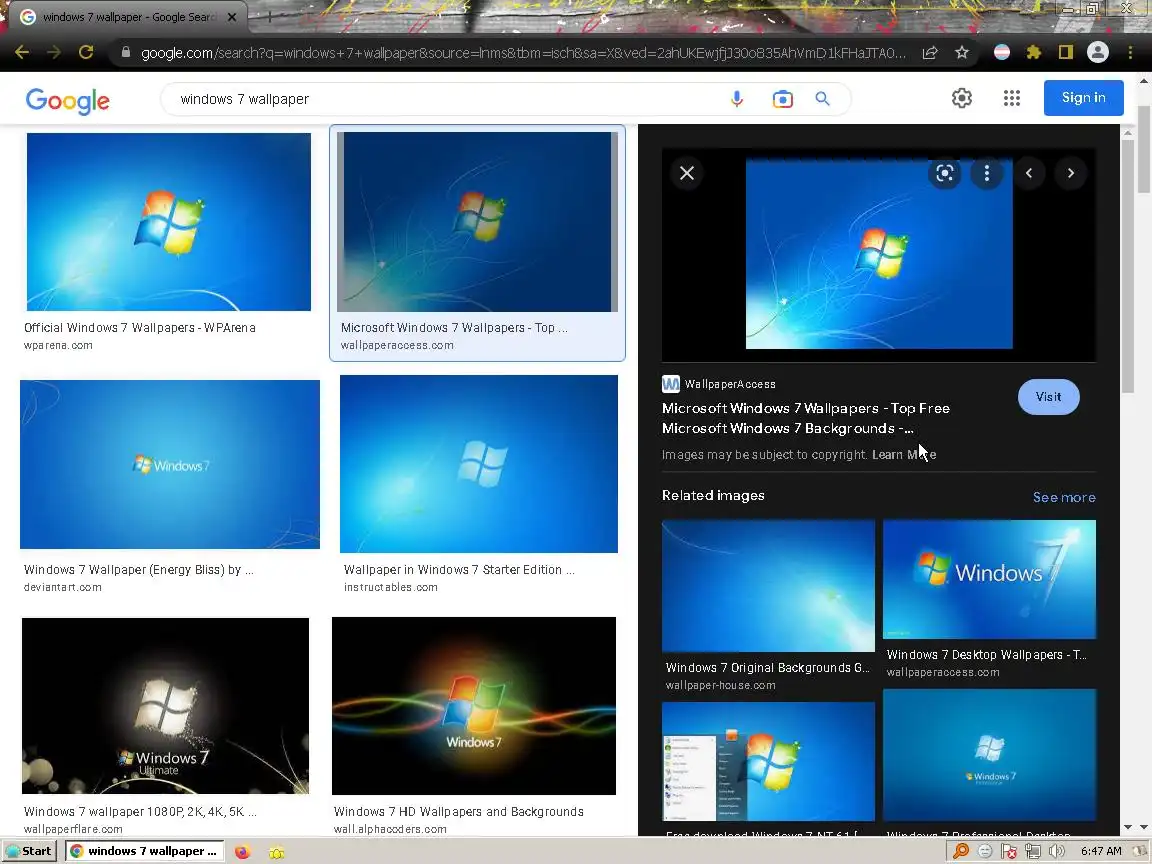Click Official Windows 7 Wallpapers - WPArena caption
This screenshot has height=864, width=1152.
pyautogui.click(x=140, y=328)
